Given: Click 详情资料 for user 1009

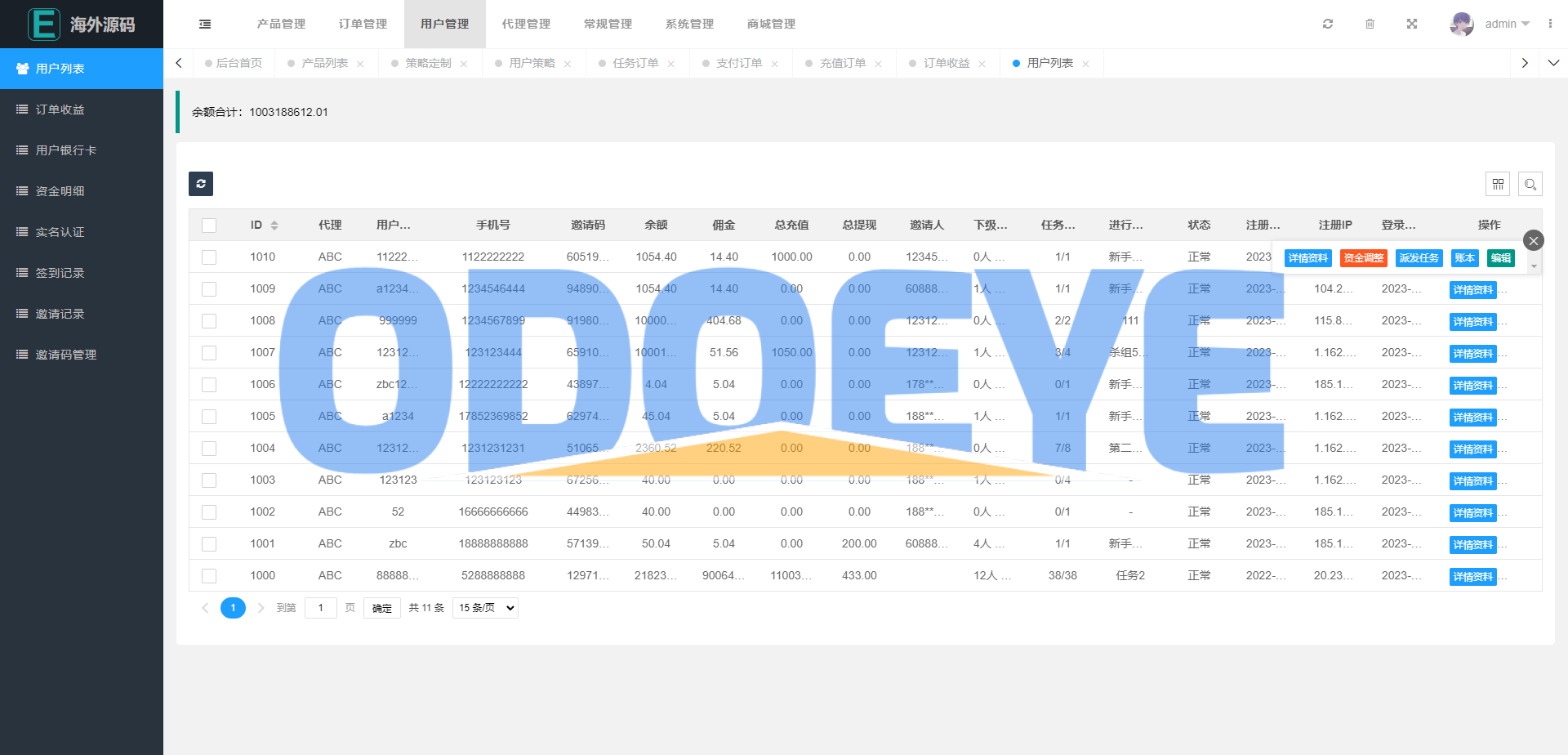Looking at the screenshot, I should tap(1473, 290).
